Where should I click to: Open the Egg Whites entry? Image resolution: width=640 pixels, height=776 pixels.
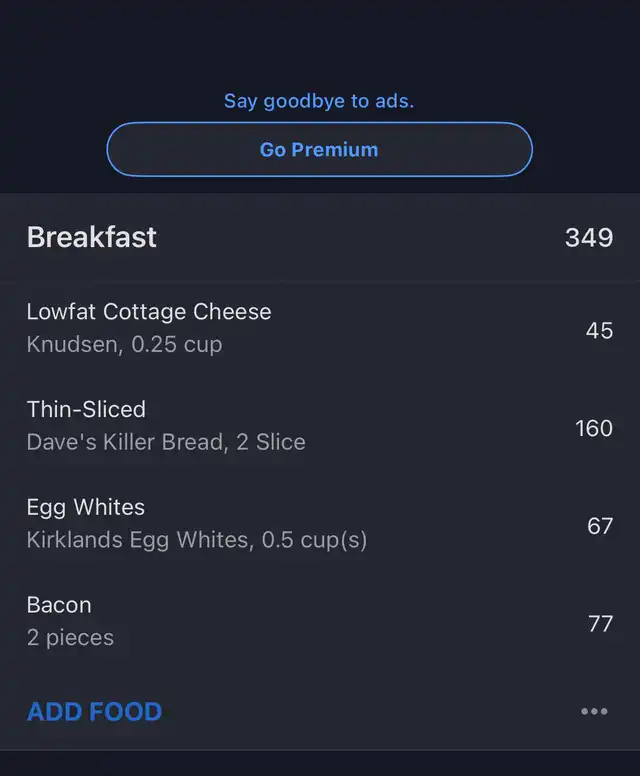tap(320, 524)
